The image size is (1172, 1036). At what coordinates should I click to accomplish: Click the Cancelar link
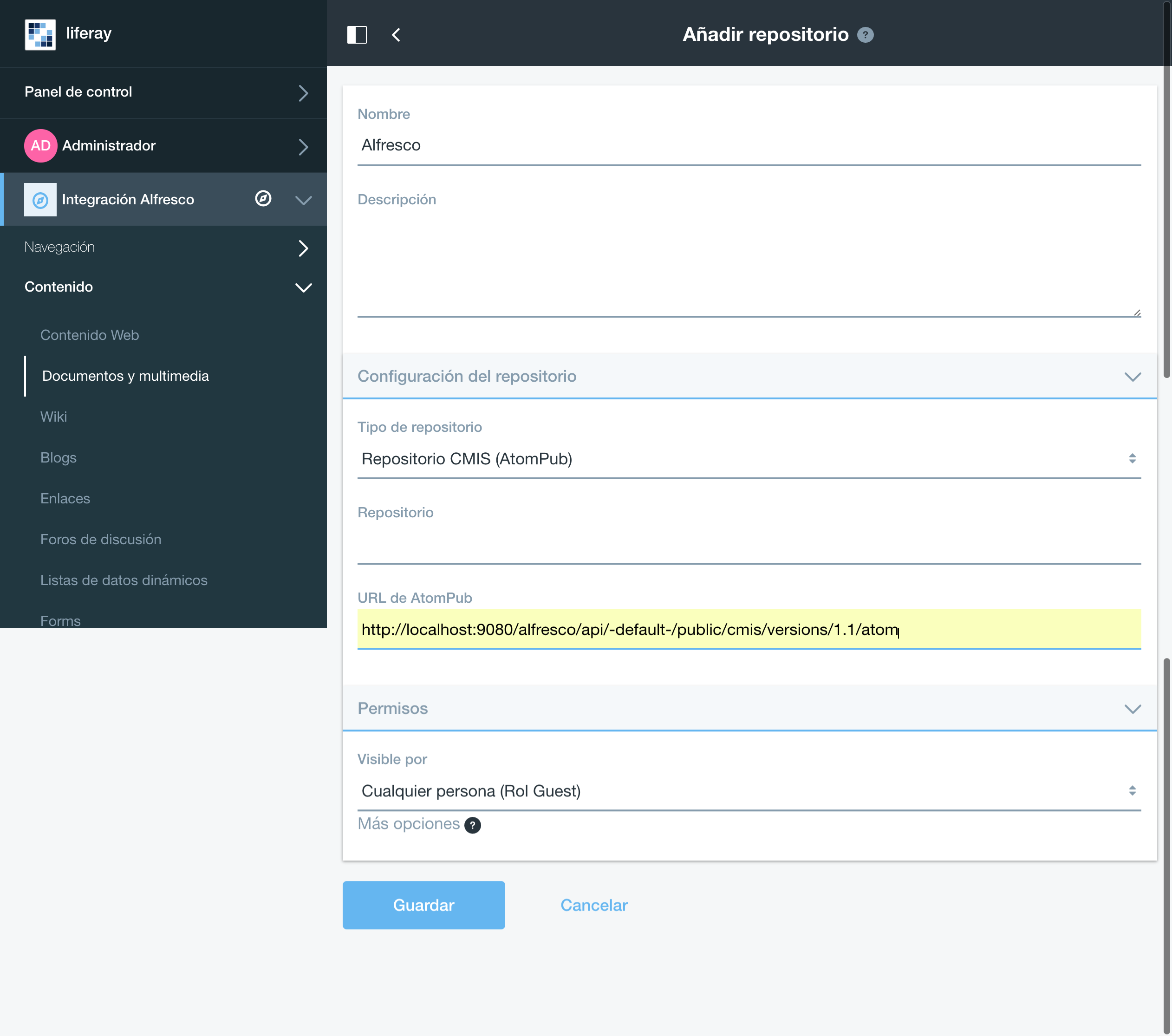click(x=593, y=906)
